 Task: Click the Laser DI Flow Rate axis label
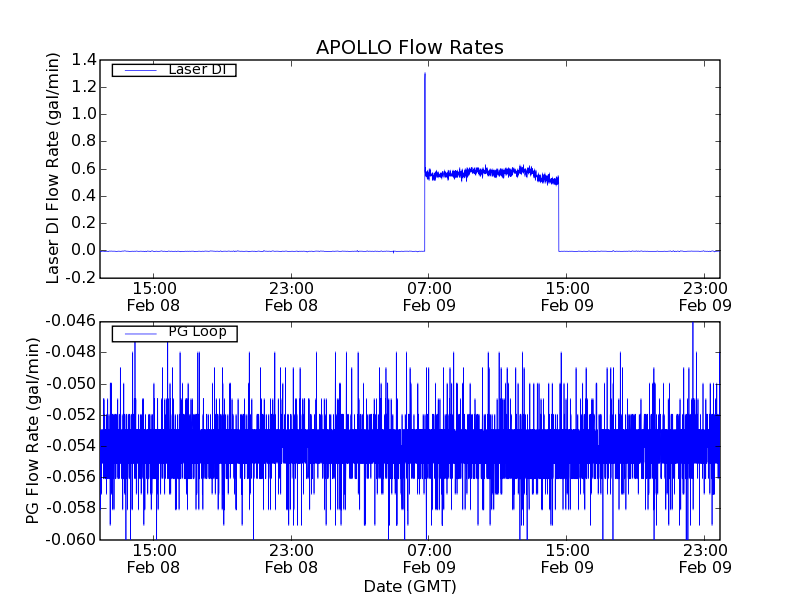point(53,168)
